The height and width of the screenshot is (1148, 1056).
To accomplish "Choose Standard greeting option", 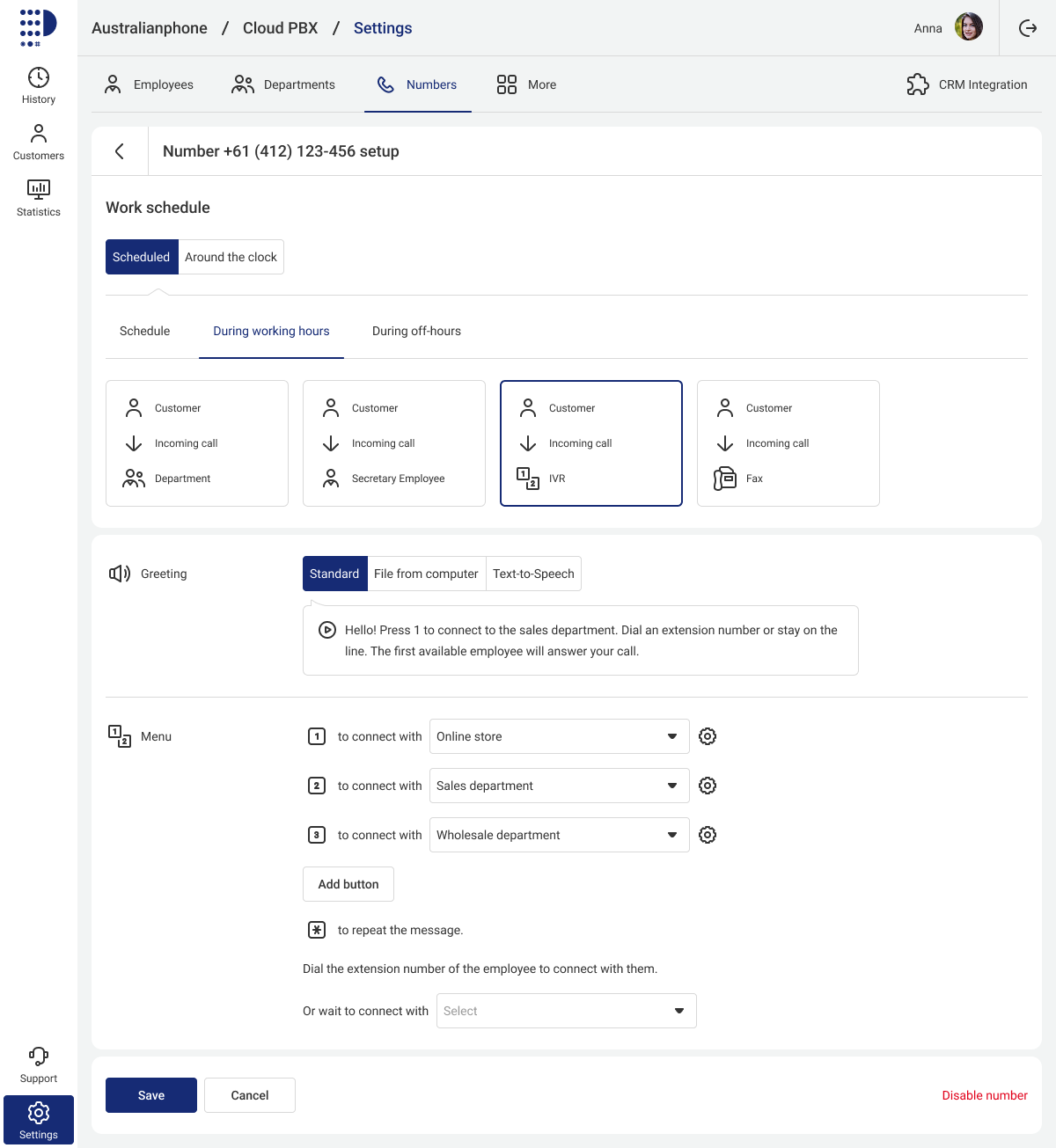I will click(334, 574).
